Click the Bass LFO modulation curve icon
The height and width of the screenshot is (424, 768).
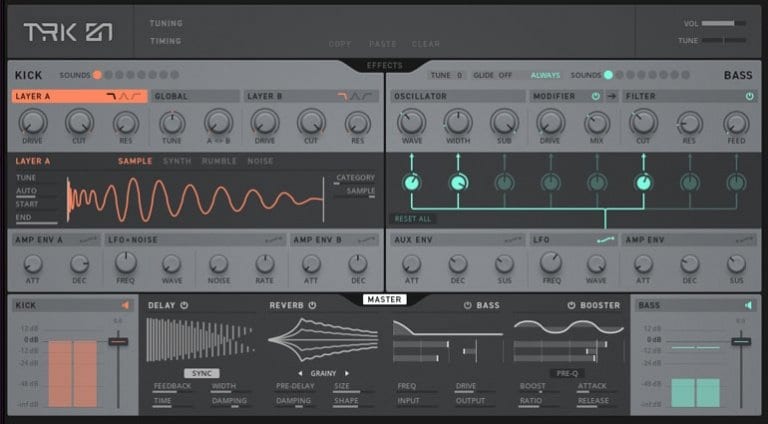click(606, 240)
